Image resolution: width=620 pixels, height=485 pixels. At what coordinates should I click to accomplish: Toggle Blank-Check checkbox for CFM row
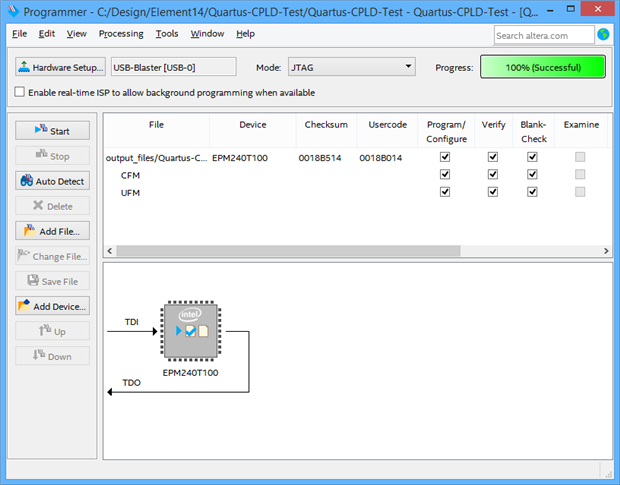532,174
